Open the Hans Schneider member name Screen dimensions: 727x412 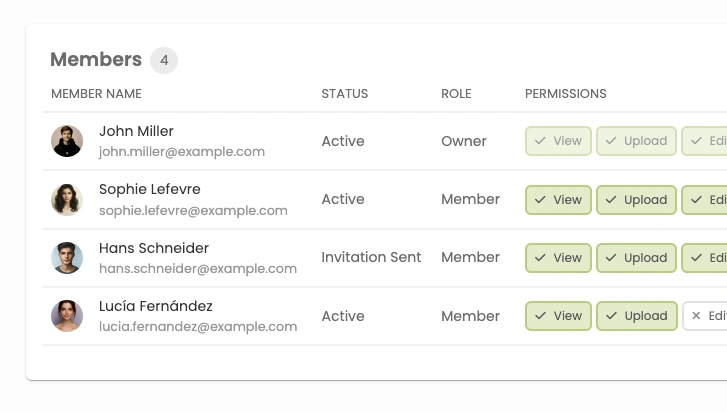click(x=154, y=248)
